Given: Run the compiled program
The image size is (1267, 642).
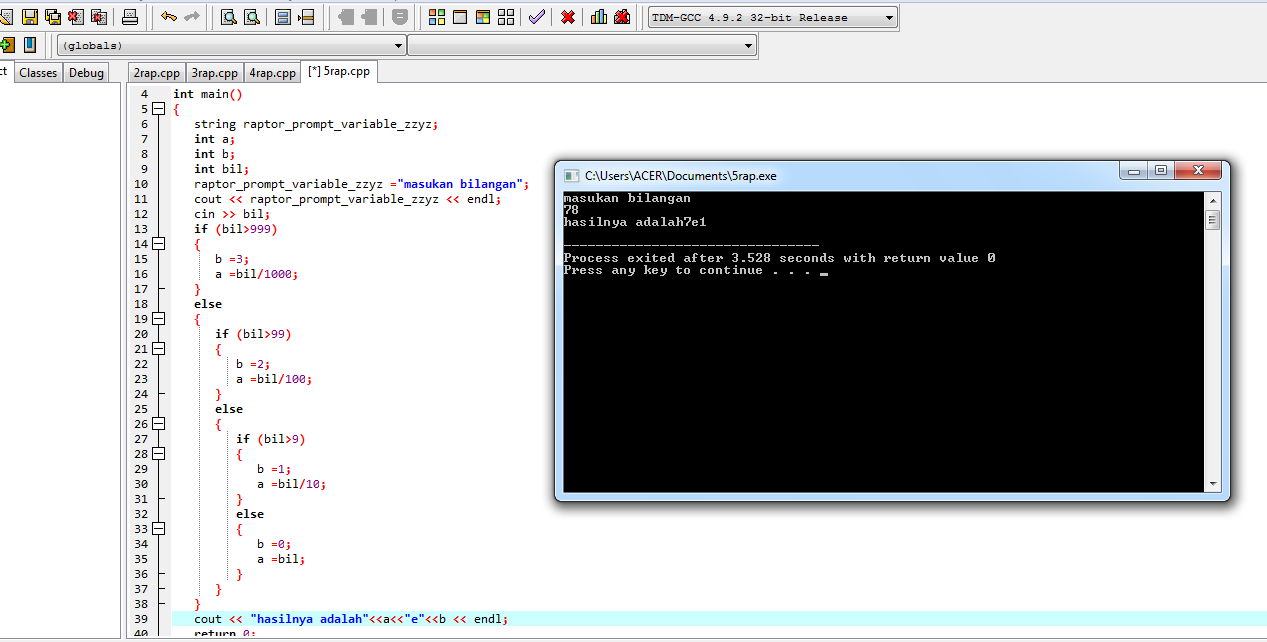Looking at the screenshot, I should [x=460, y=17].
